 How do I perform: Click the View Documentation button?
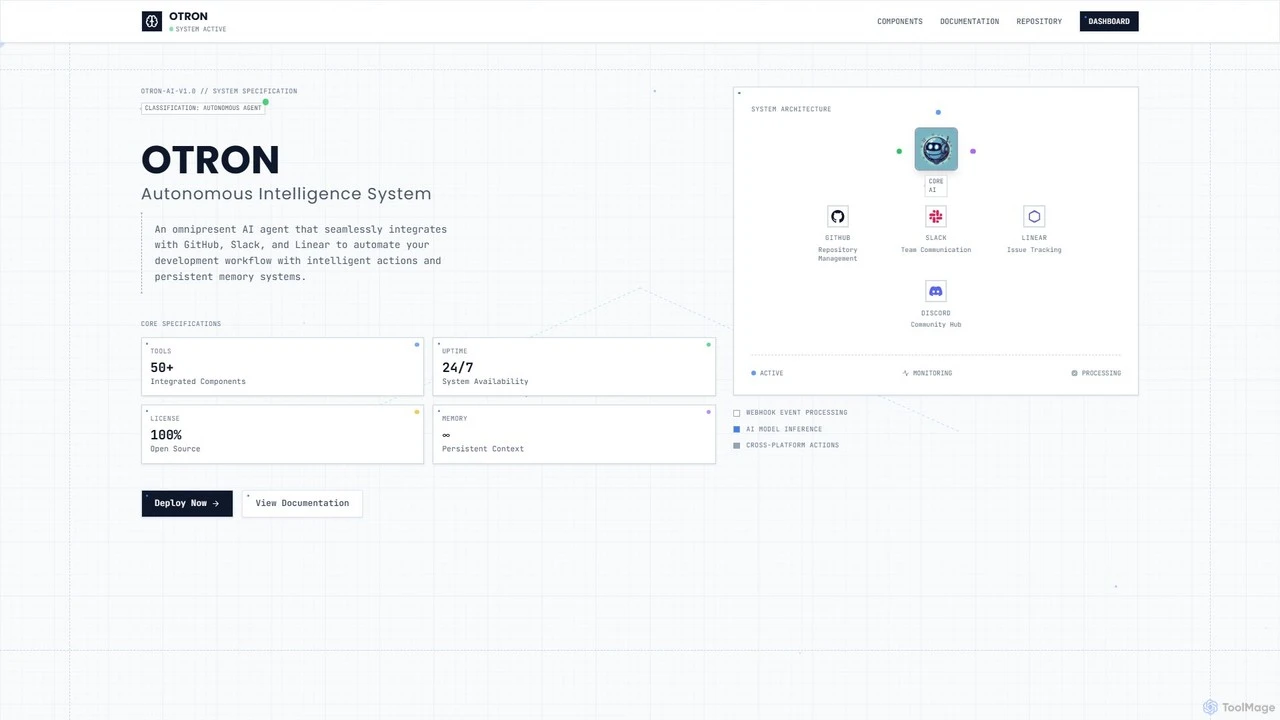[x=302, y=503]
